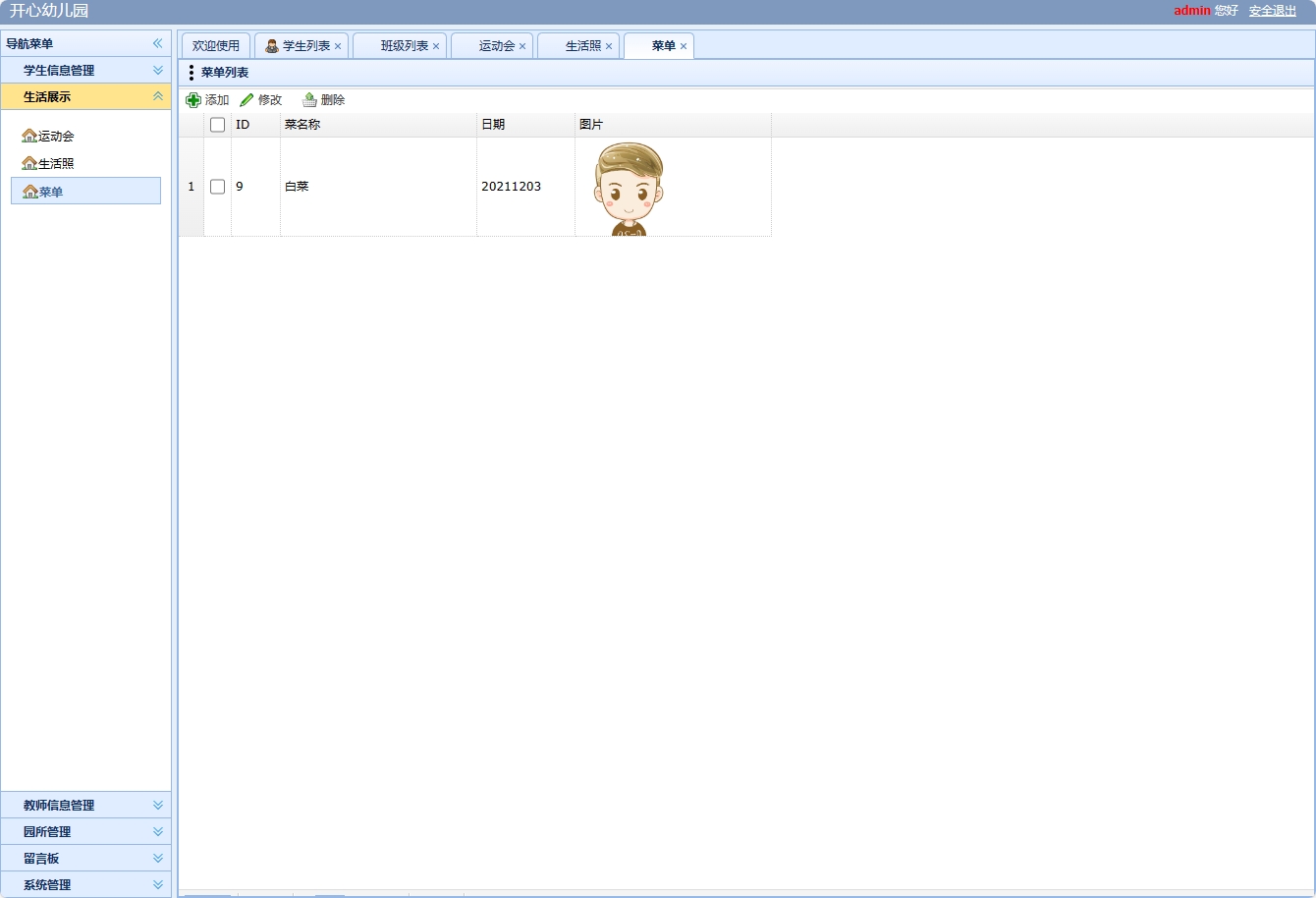Sort by the 日期 column header
The width and height of the screenshot is (1316, 898).
tap(493, 125)
